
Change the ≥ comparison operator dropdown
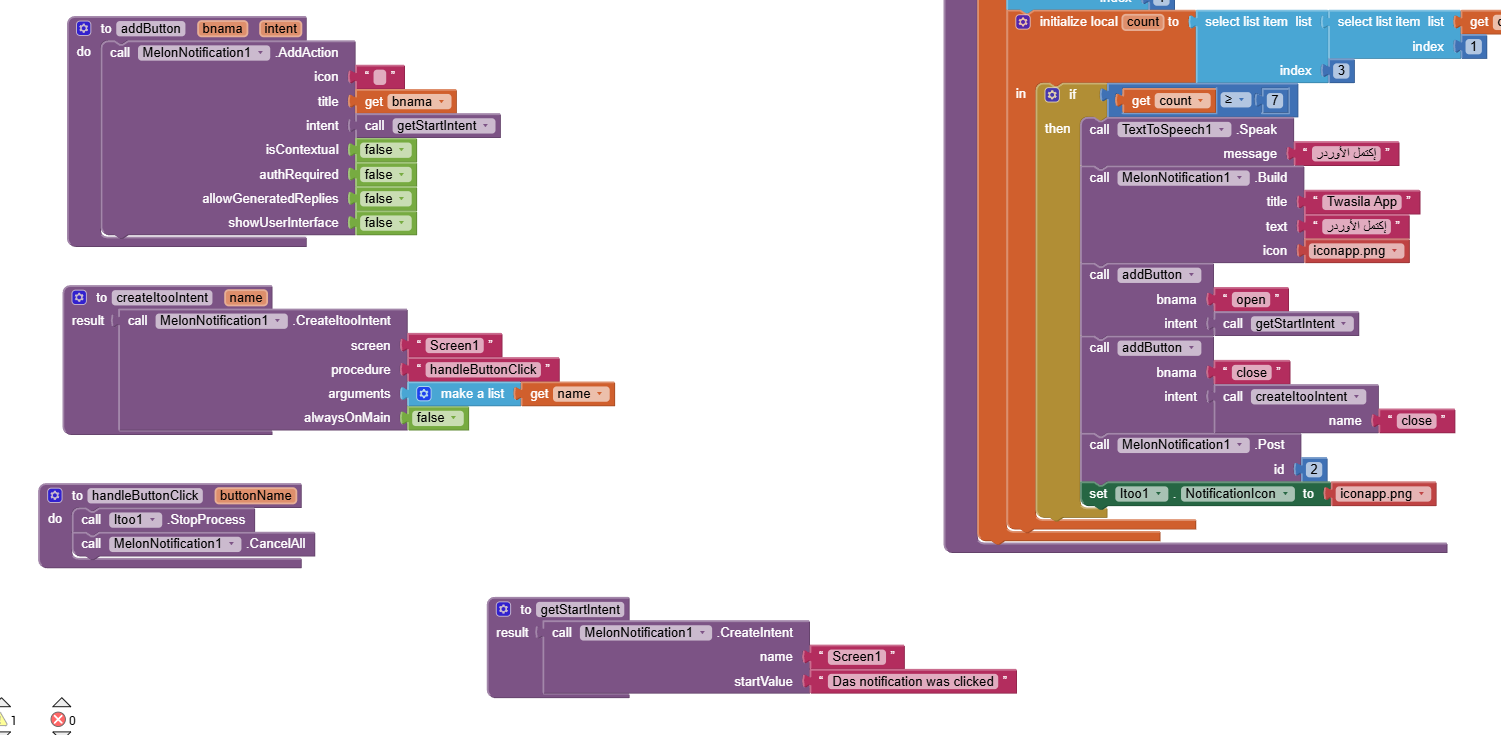click(x=1234, y=101)
